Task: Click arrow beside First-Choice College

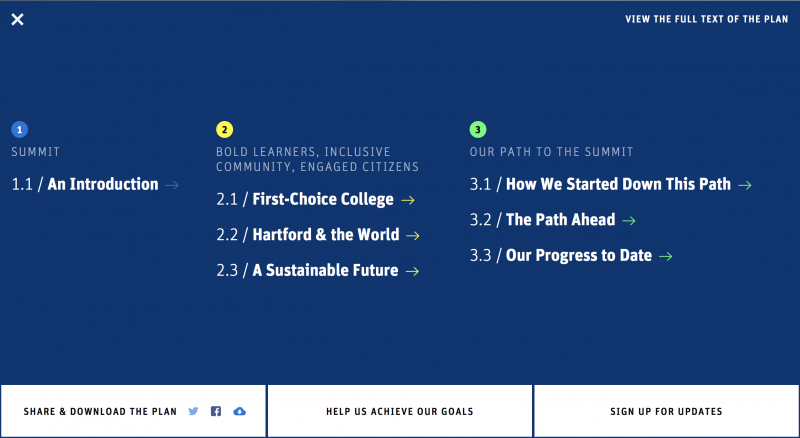Action: 408,200
